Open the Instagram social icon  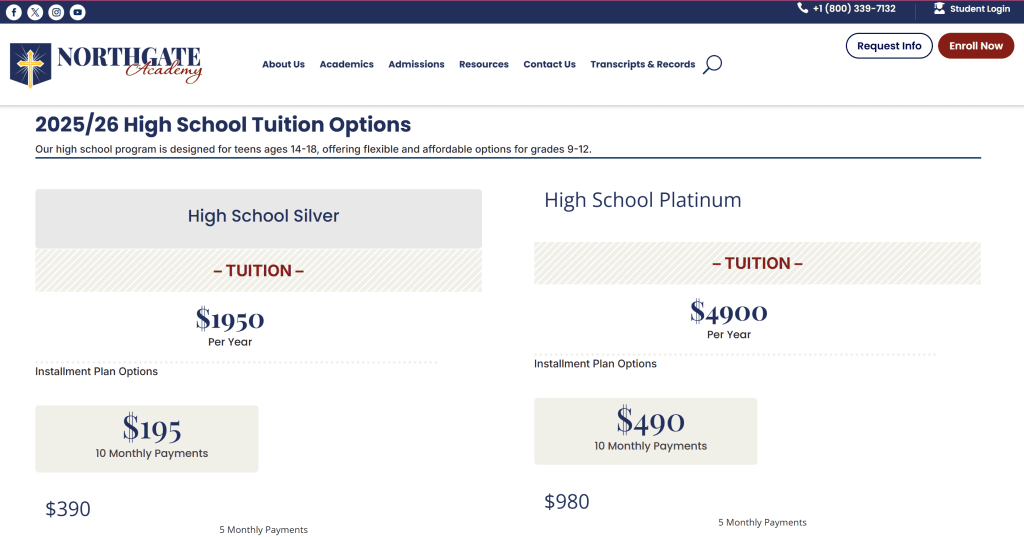(x=56, y=12)
